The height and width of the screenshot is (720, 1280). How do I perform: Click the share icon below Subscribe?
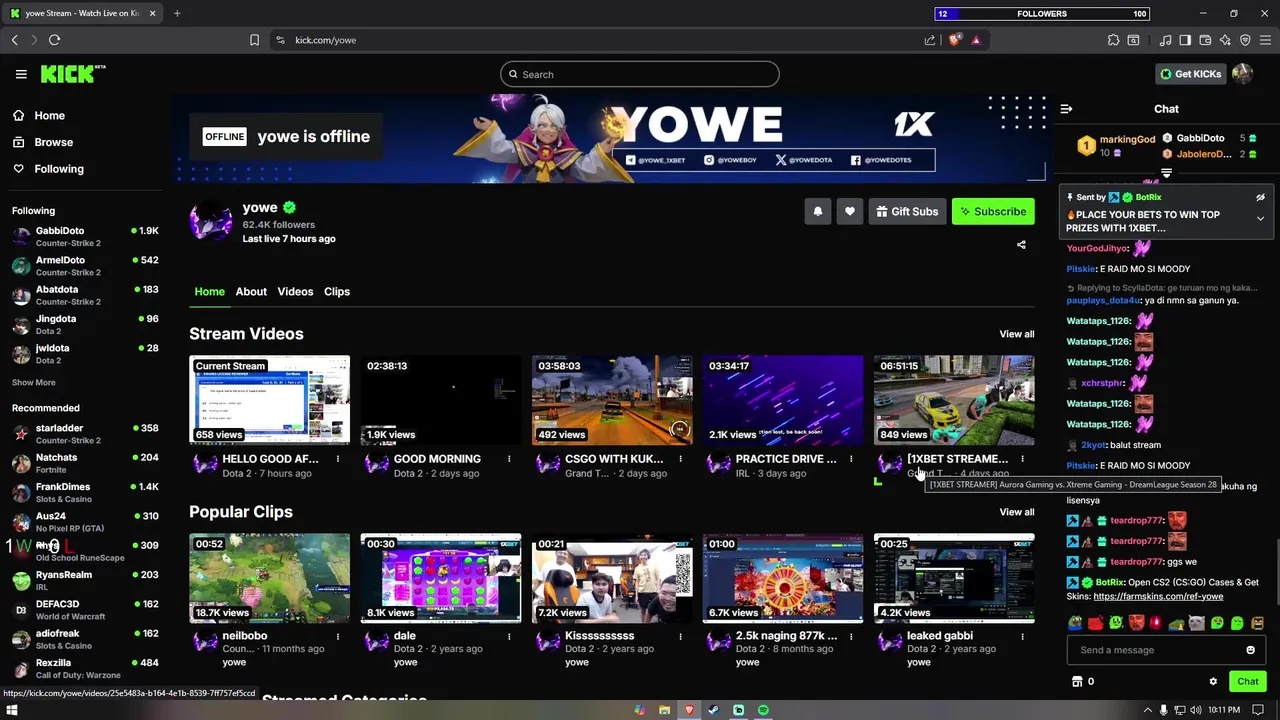[1021, 245]
